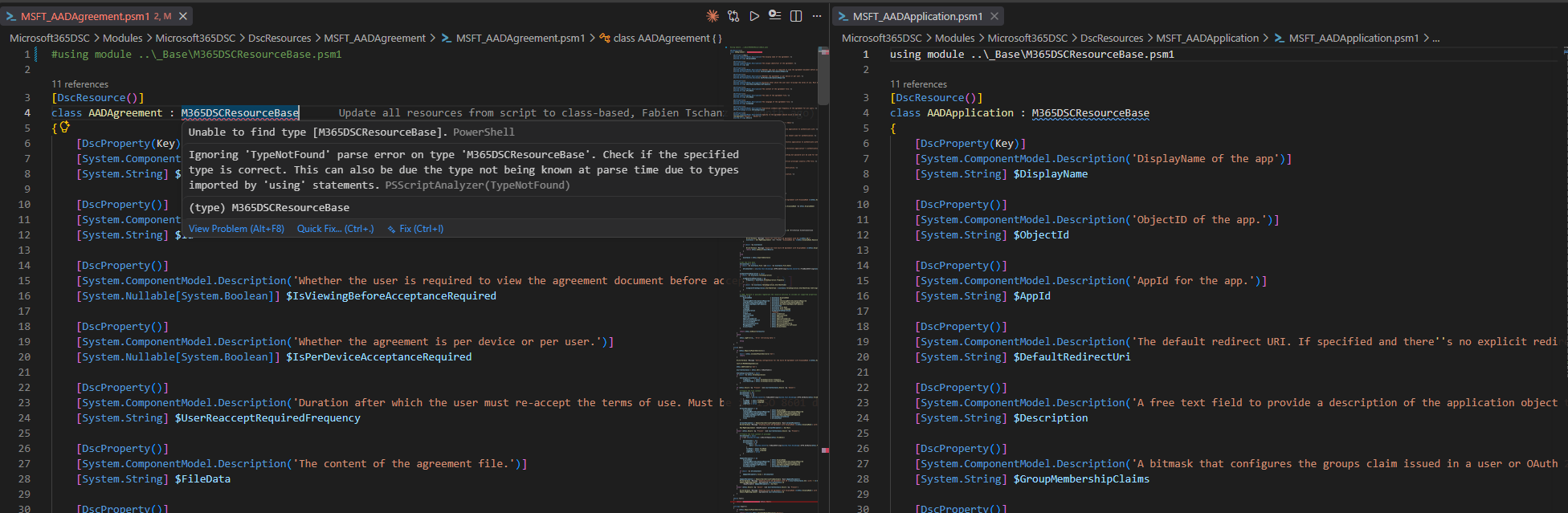Click the Quick Fix link in hover popup

pos(335,229)
